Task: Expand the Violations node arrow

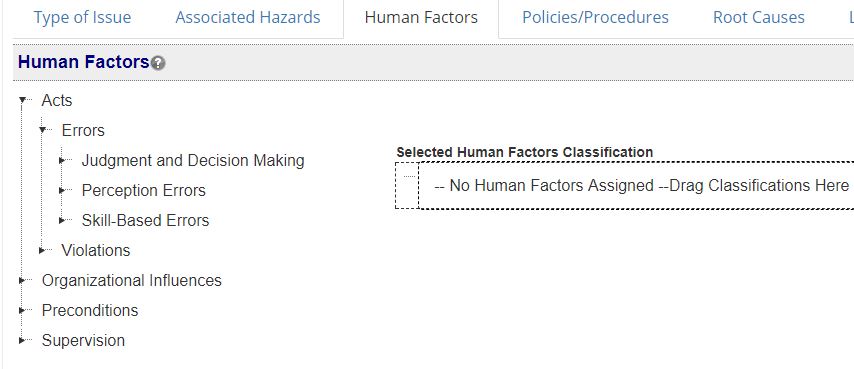Action: tap(42, 250)
